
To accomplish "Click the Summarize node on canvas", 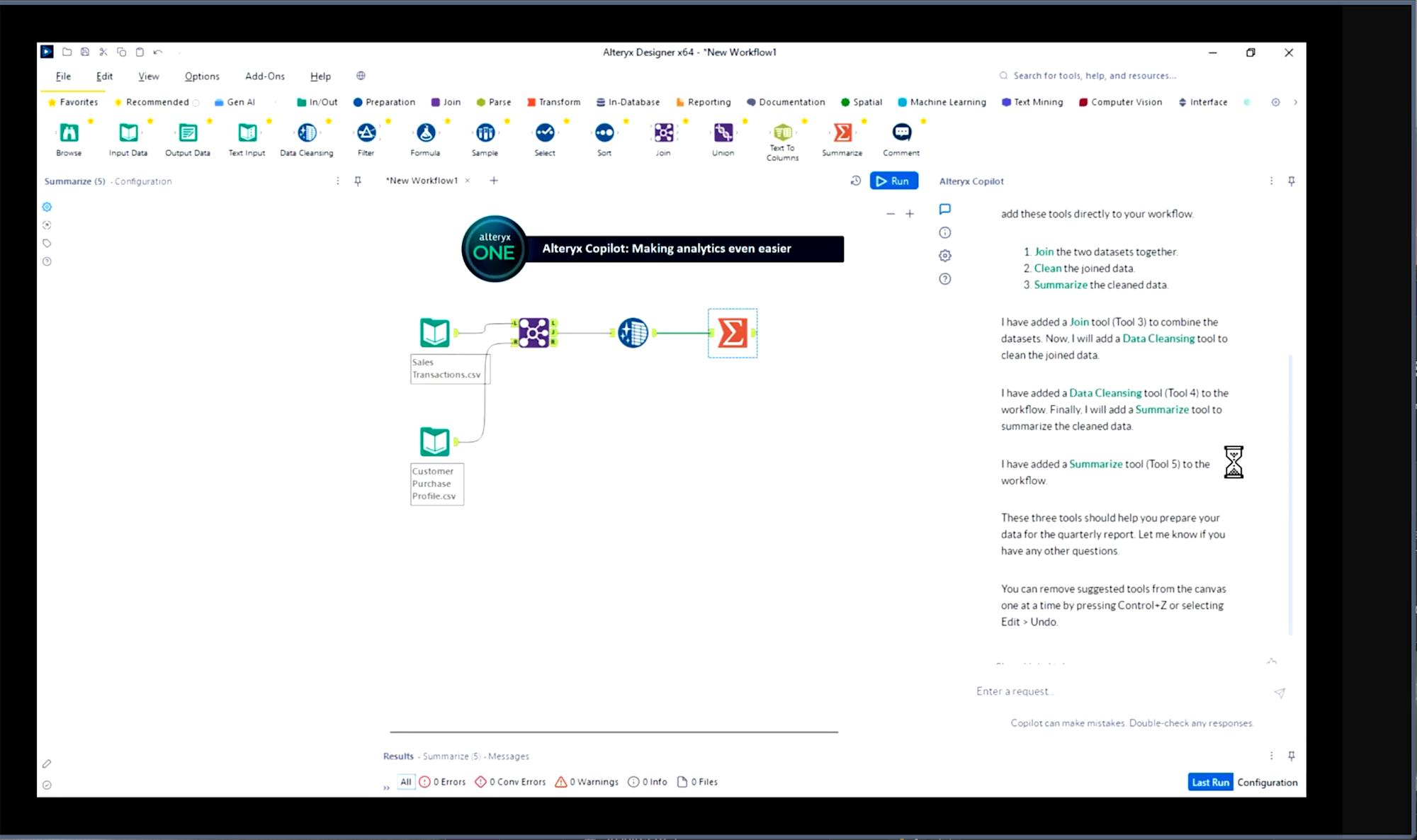I will tap(733, 333).
